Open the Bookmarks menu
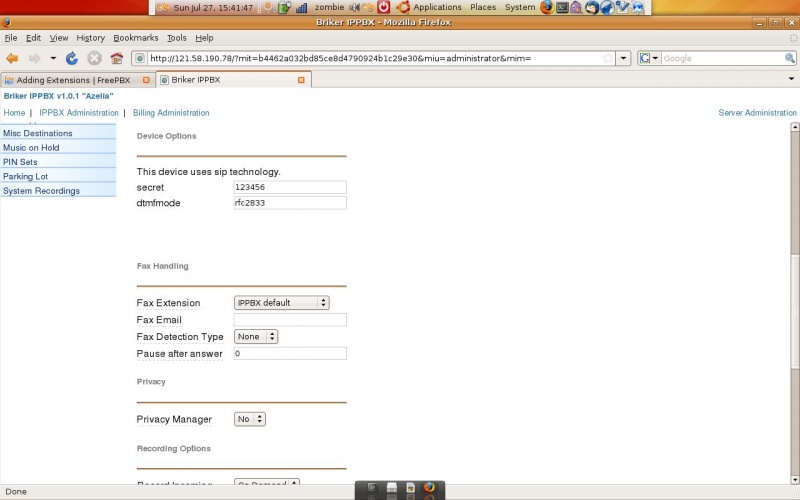 [136, 38]
